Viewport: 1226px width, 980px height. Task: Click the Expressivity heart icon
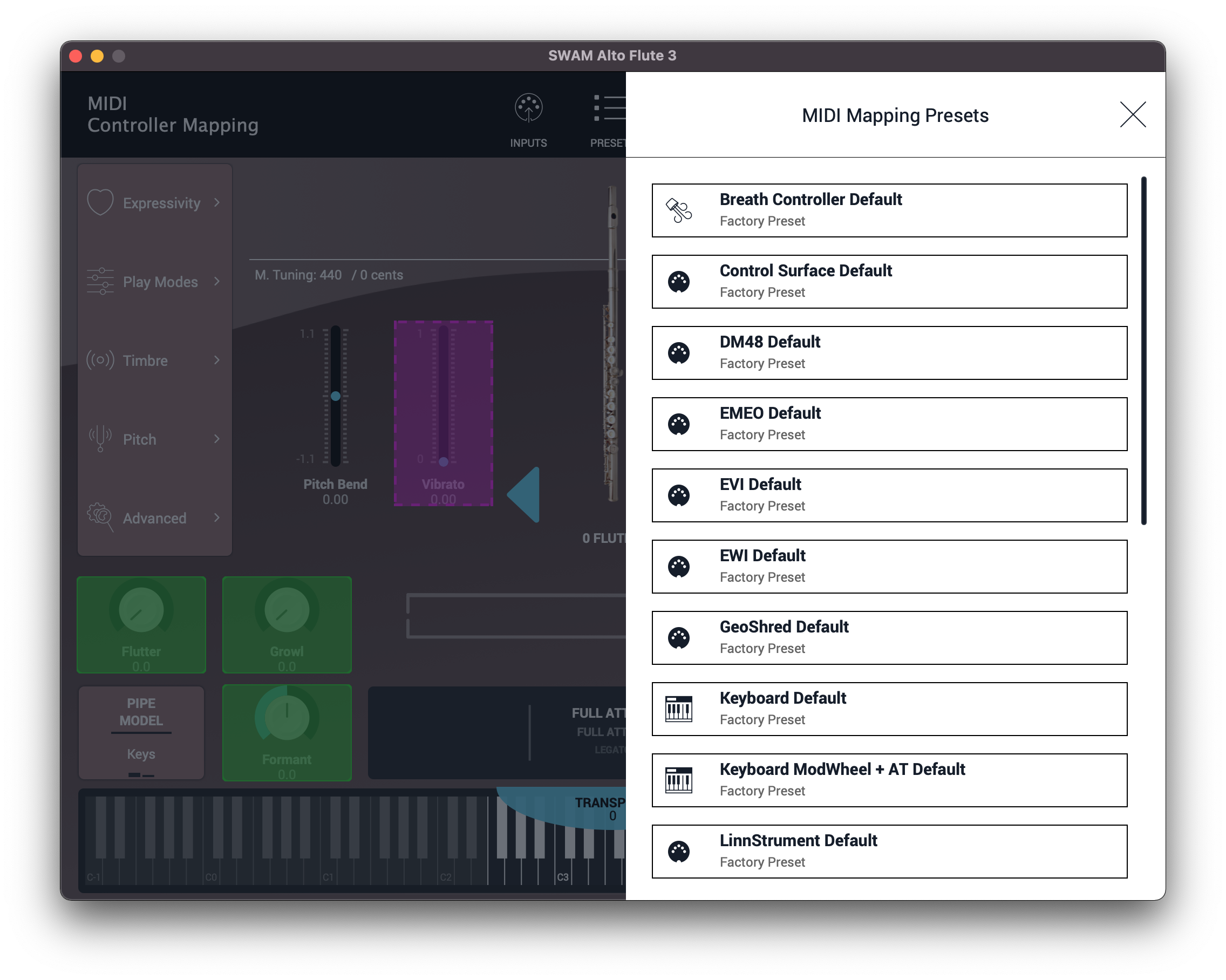coord(100,202)
